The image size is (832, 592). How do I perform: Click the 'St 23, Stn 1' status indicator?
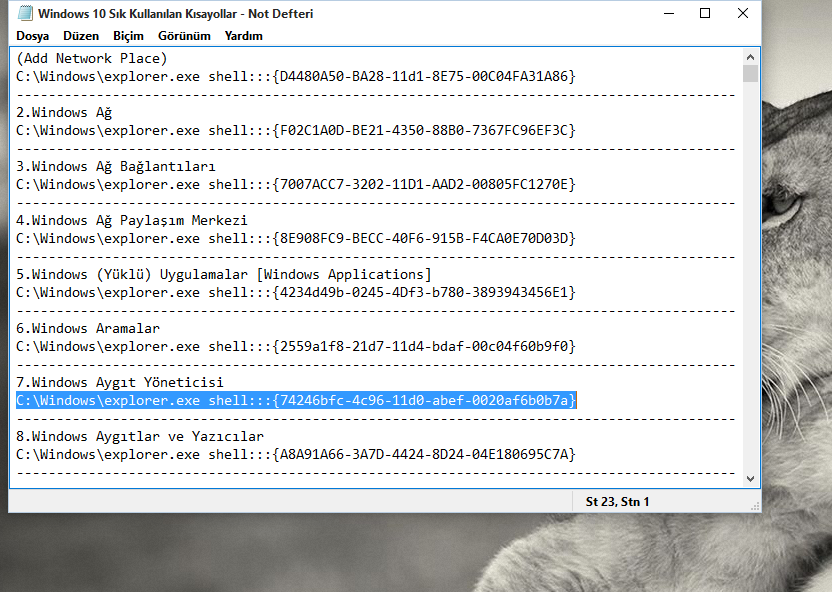[x=617, y=502]
